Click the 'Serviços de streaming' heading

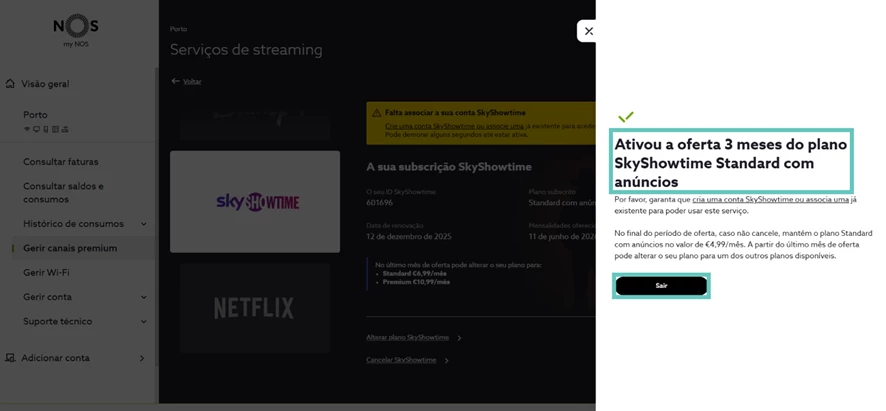246,50
